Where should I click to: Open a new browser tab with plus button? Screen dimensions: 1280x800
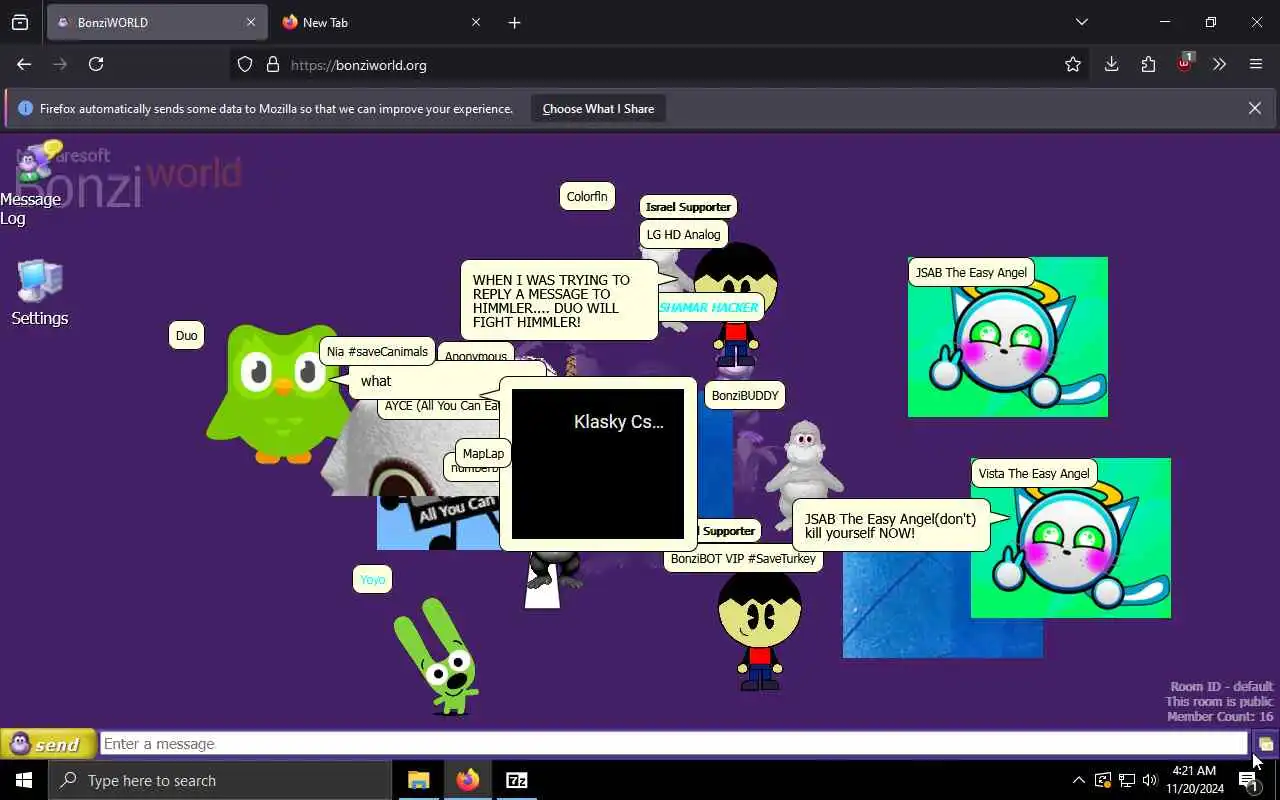click(x=514, y=22)
